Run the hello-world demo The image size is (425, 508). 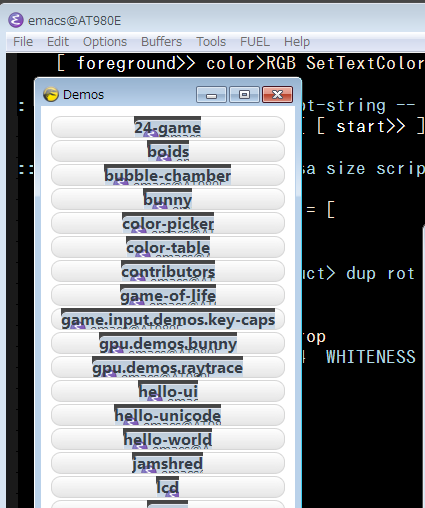168,439
